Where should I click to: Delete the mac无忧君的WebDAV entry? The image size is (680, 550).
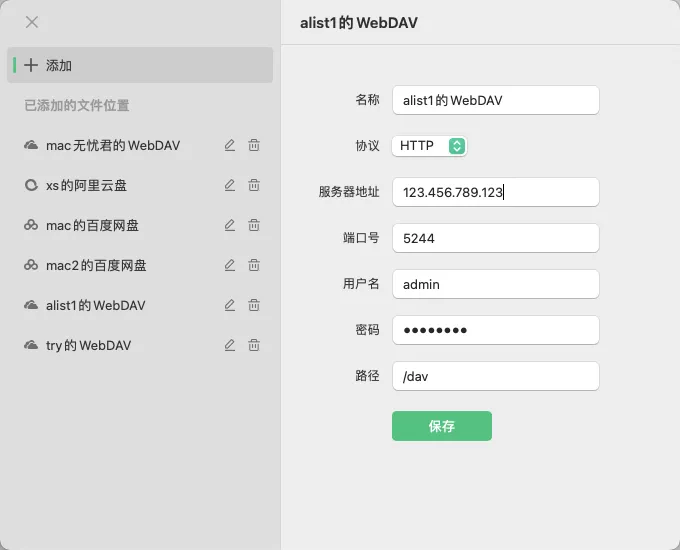click(x=254, y=145)
